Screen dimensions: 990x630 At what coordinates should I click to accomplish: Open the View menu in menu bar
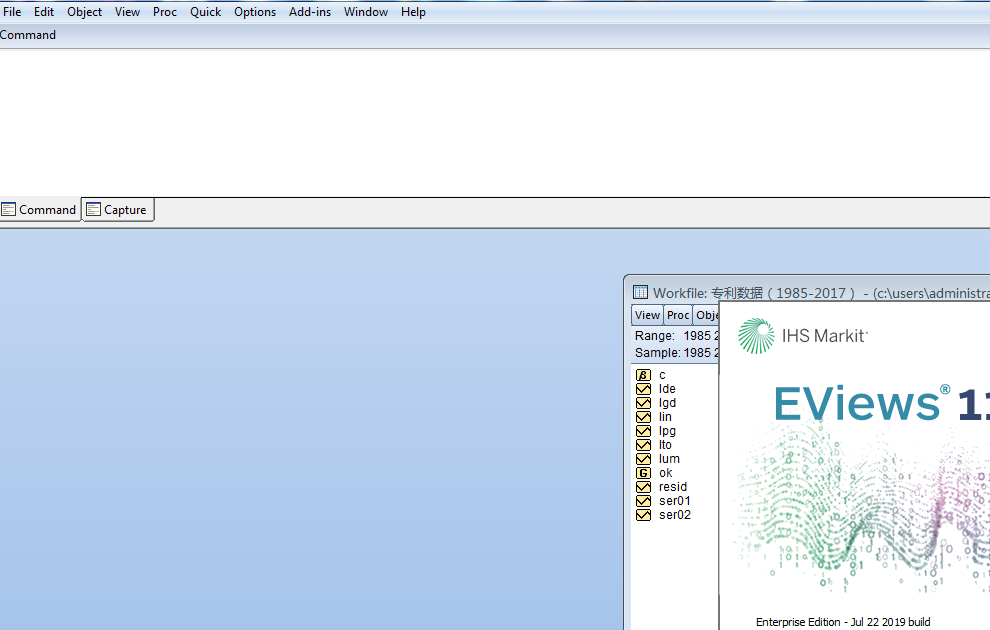[x=128, y=12]
